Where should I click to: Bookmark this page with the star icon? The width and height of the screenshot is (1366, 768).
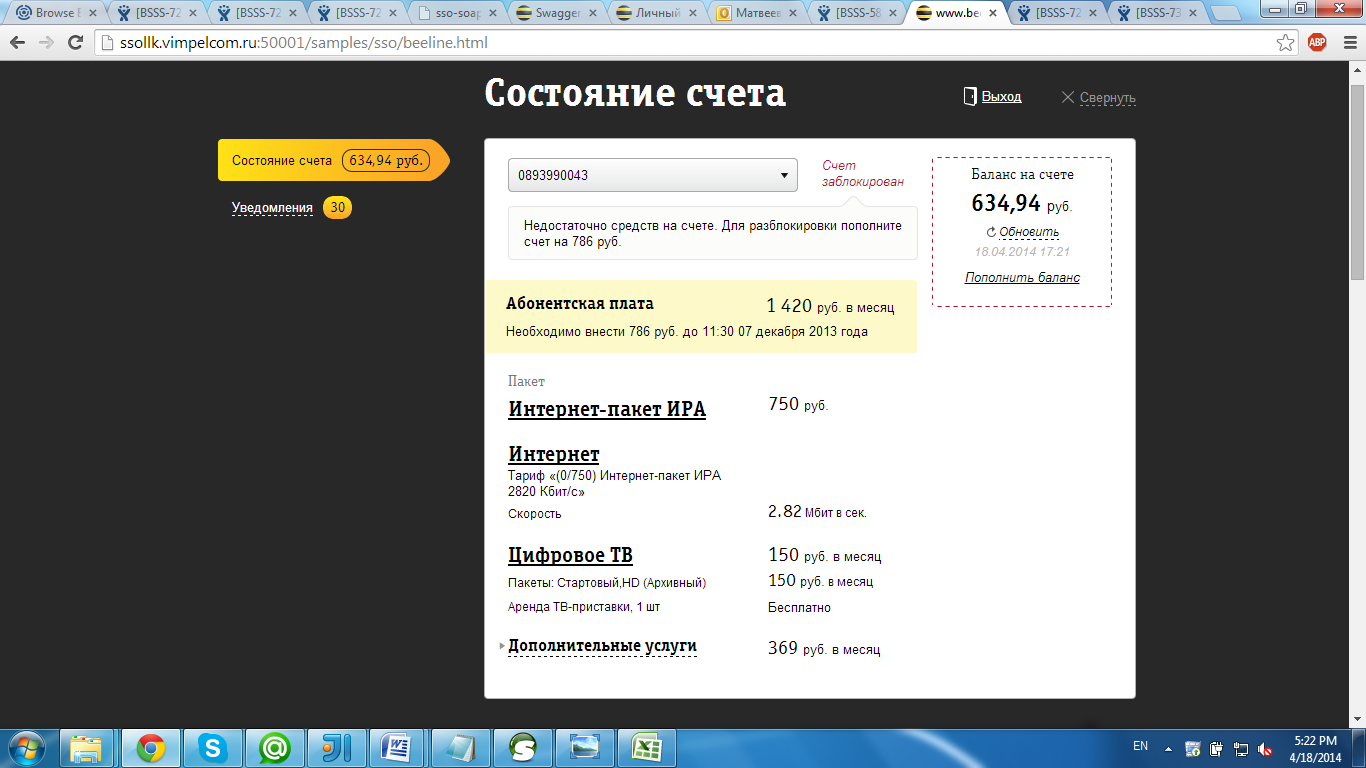(1286, 43)
